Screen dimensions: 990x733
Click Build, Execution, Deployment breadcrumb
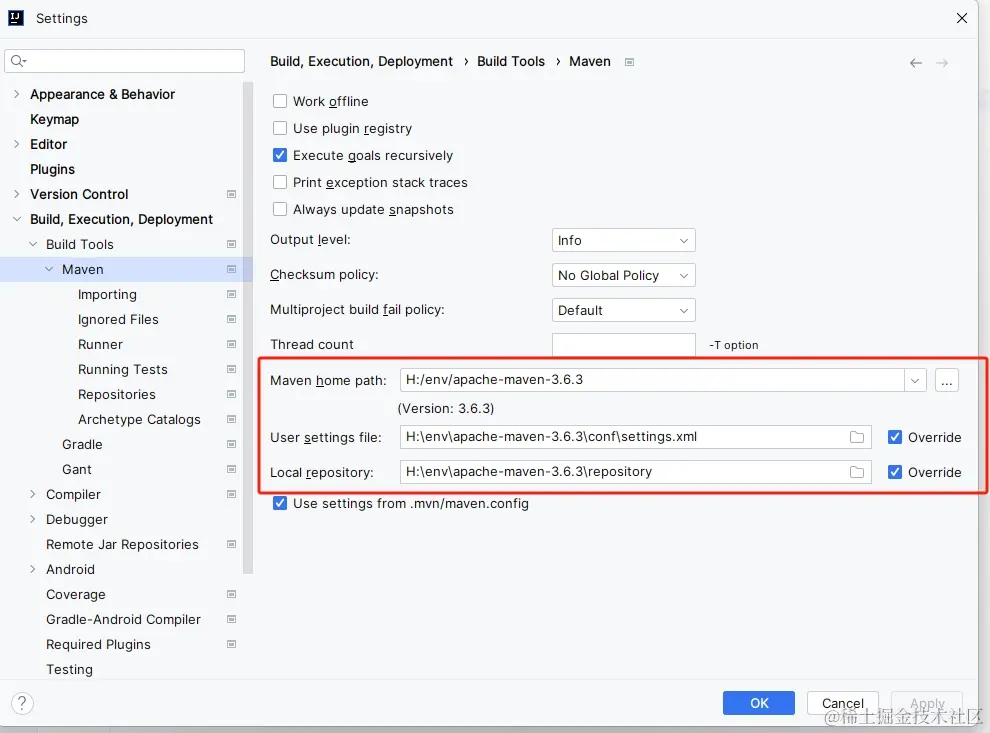361,62
